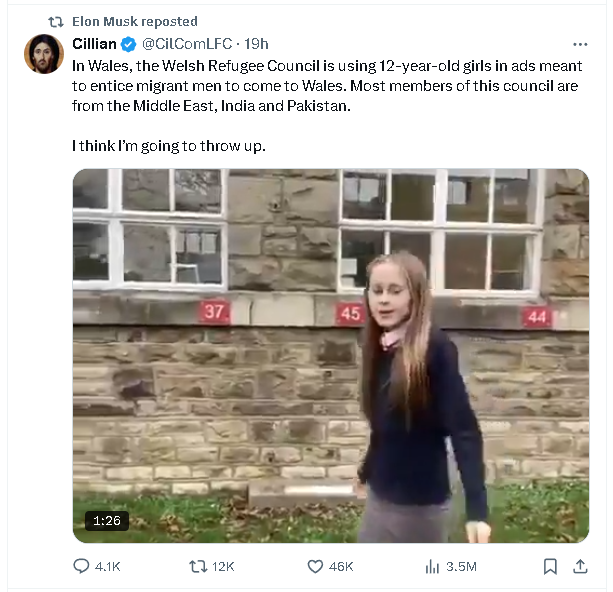The width and height of the screenshot is (613, 592).
Task: Click the "Cillian" display name
Action: pos(94,44)
